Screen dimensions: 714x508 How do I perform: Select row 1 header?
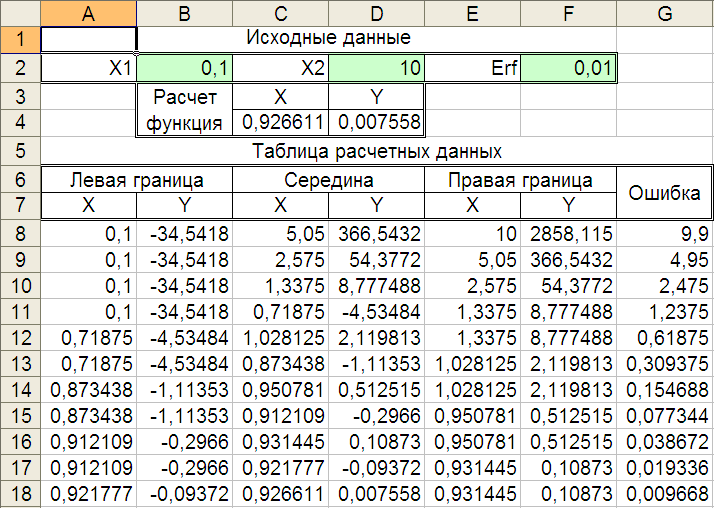[20, 40]
